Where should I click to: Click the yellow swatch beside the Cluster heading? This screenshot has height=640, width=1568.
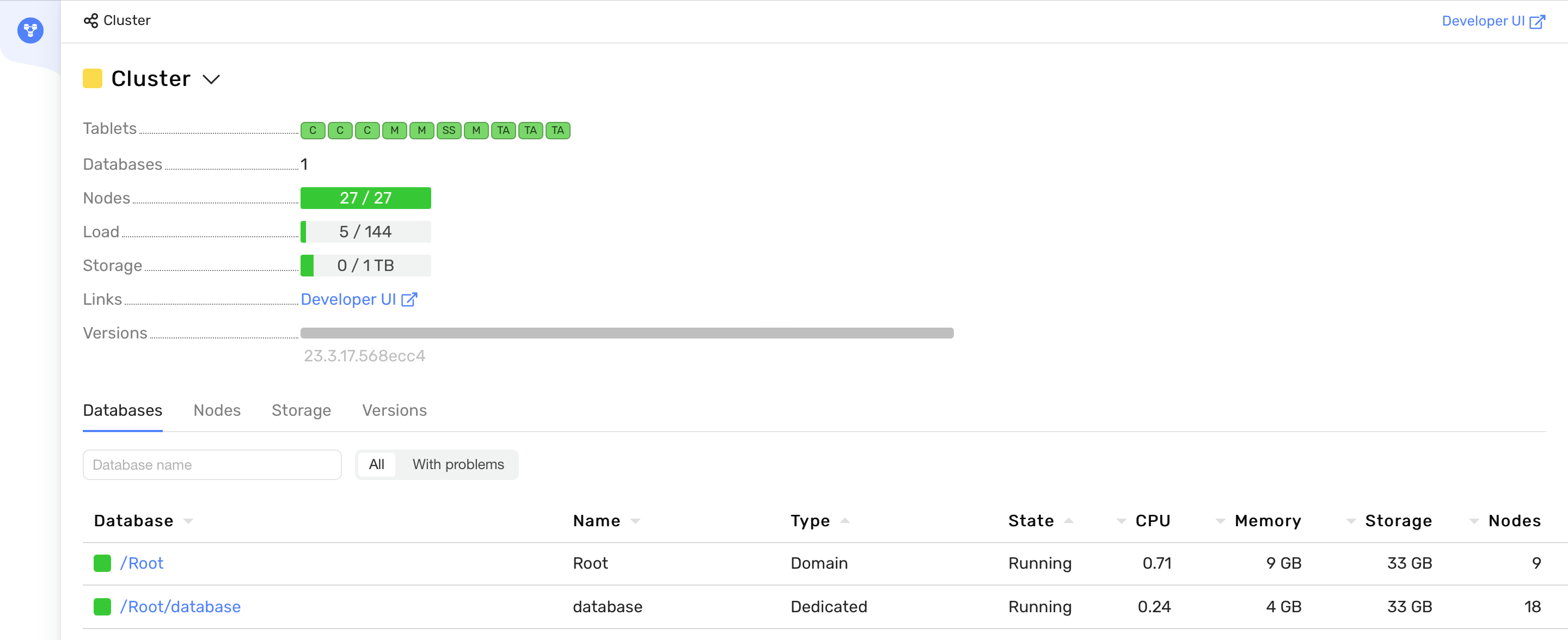(92, 78)
